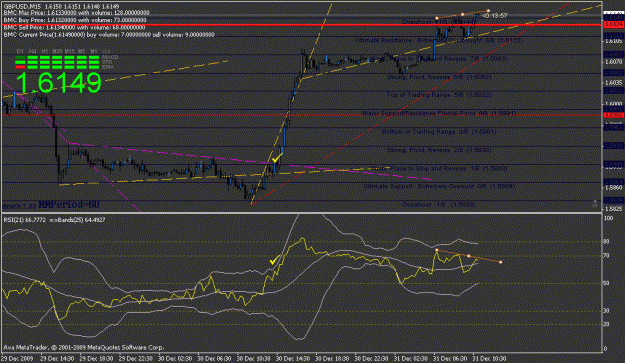Click the EMA row label in signal panel

(108, 67)
